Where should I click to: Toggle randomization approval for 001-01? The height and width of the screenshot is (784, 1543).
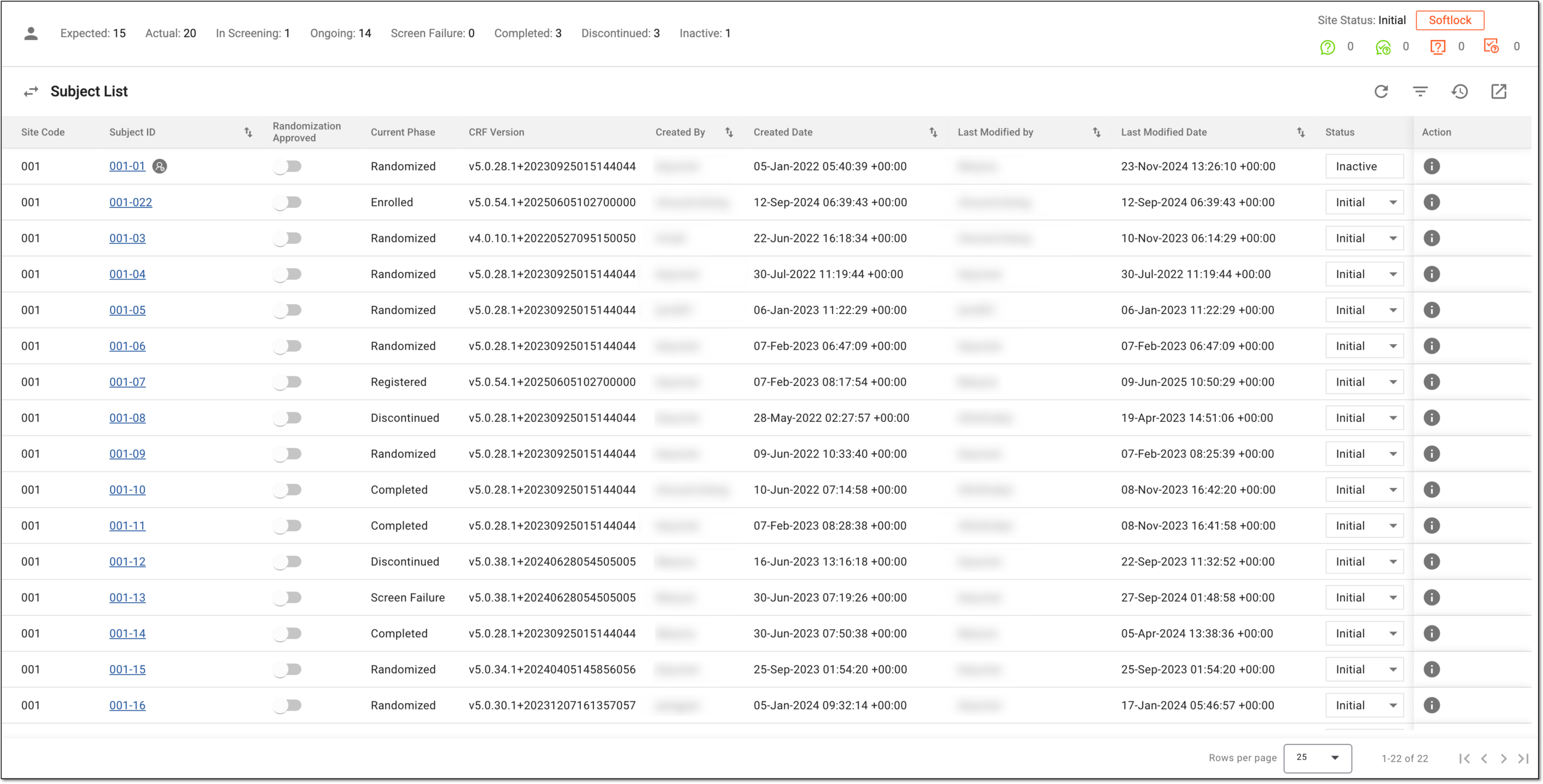pyautogui.click(x=287, y=167)
